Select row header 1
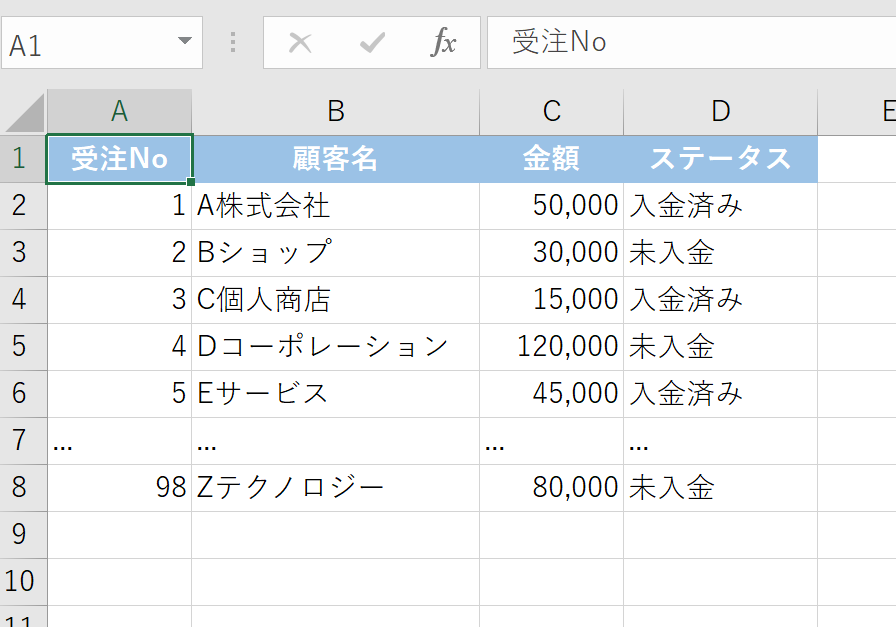 coord(23,158)
